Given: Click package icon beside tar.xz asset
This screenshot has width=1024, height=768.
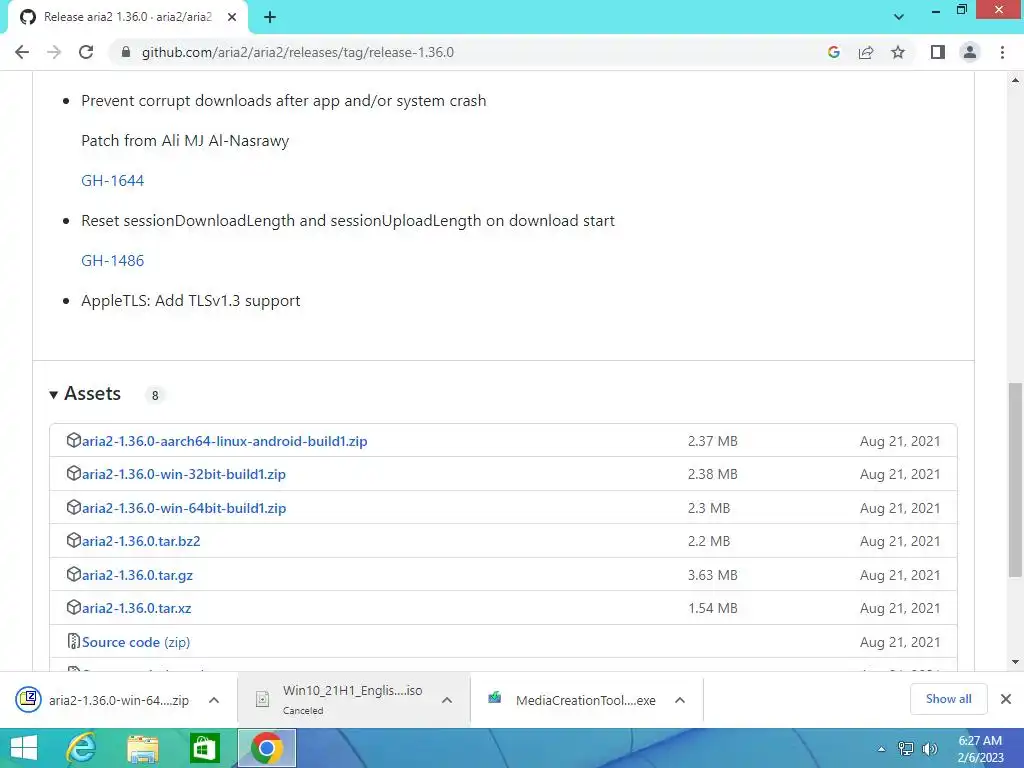Looking at the screenshot, I should [74, 608].
